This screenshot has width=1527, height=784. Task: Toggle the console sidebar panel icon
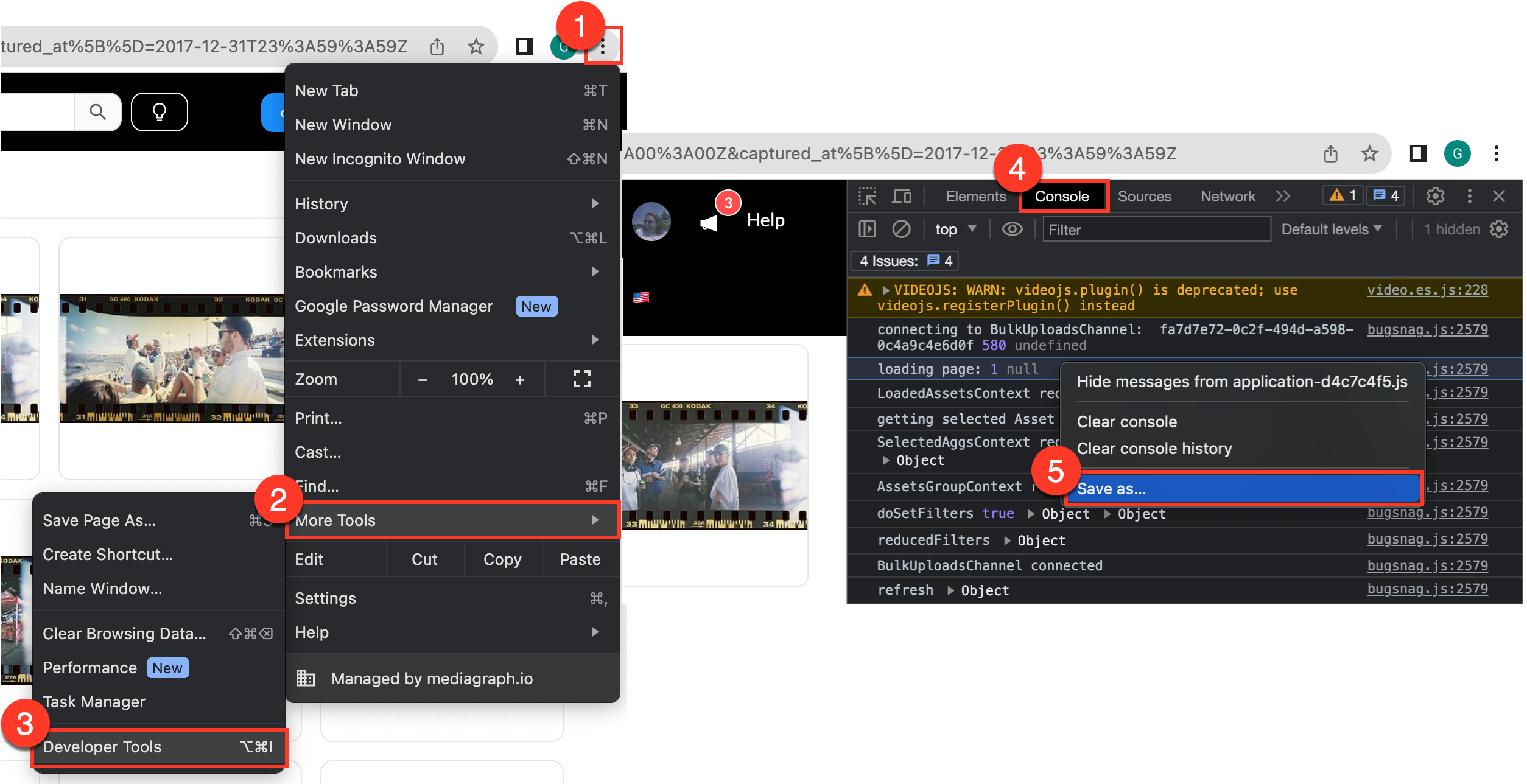(x=867, y=229)
